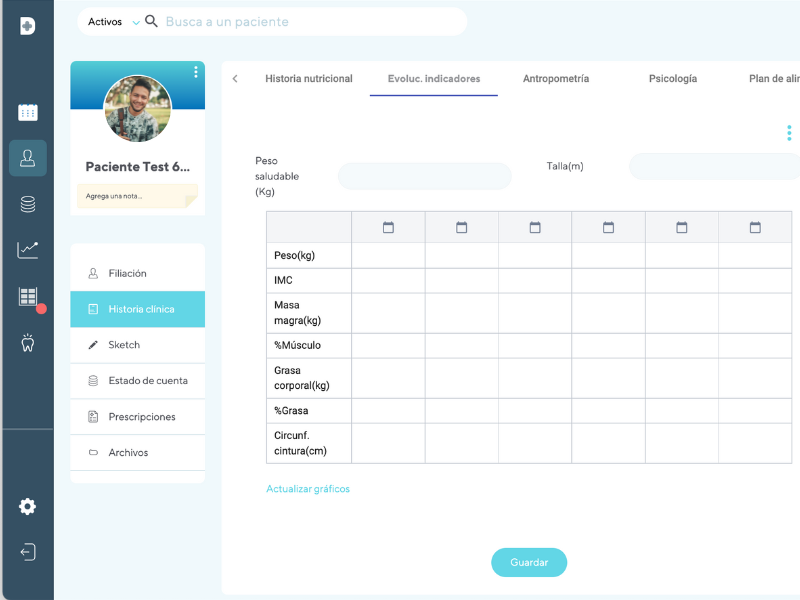Open the grid icon with red notification badge

(x=27, y=296)
